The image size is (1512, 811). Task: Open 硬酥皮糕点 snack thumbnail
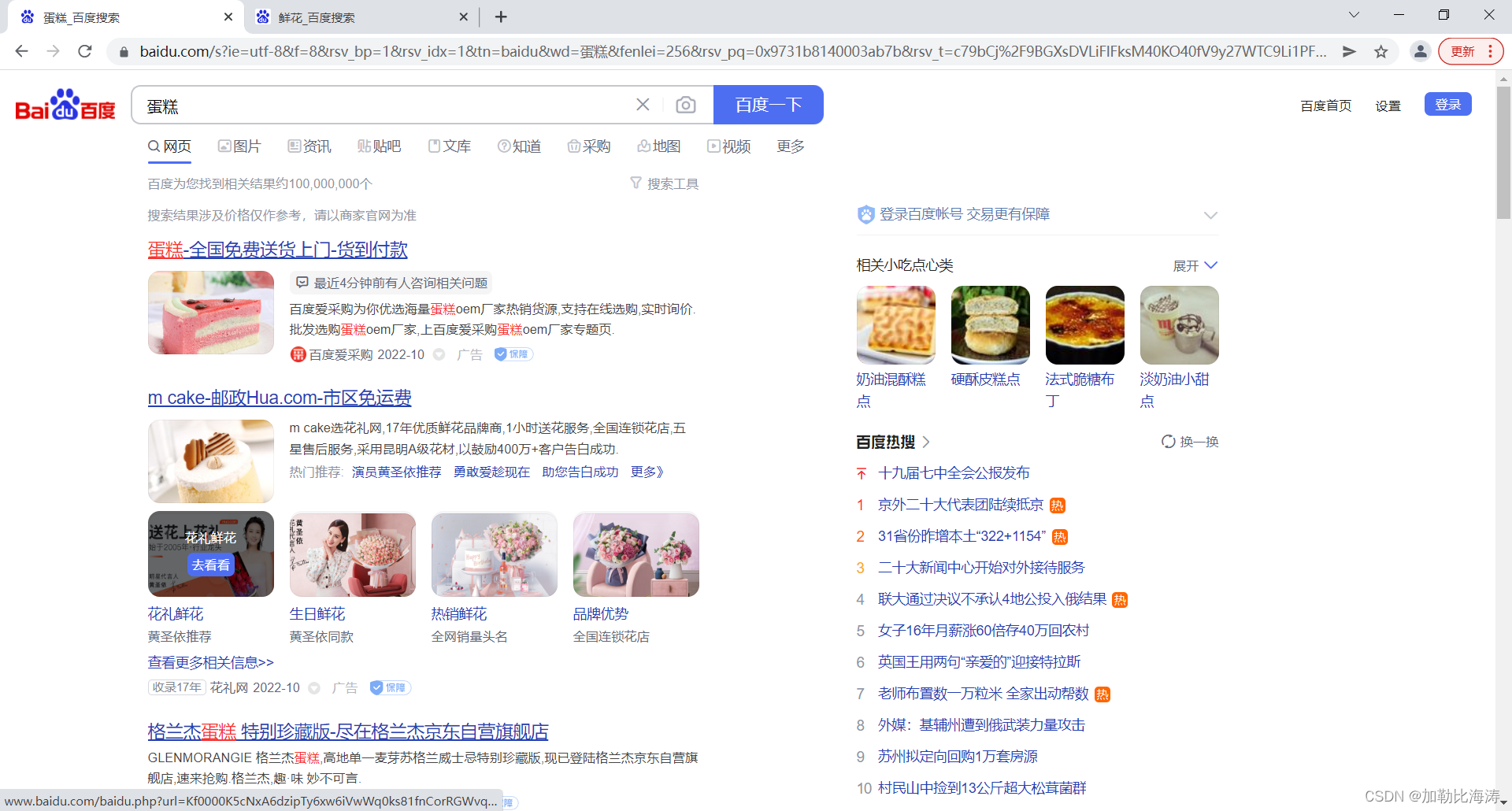click(x=991, y=325)
